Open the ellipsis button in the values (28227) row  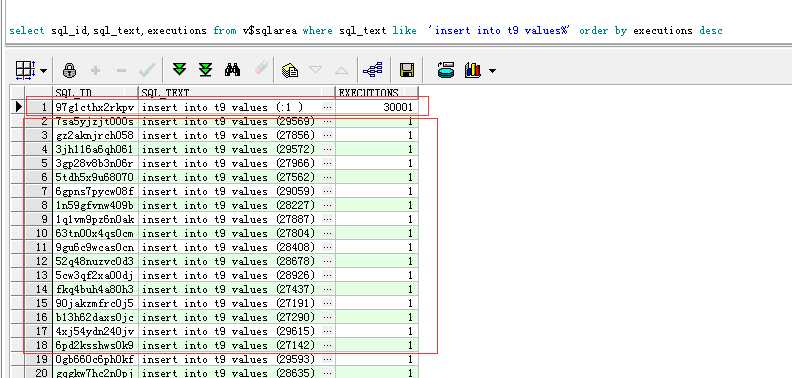coord(328,206)
